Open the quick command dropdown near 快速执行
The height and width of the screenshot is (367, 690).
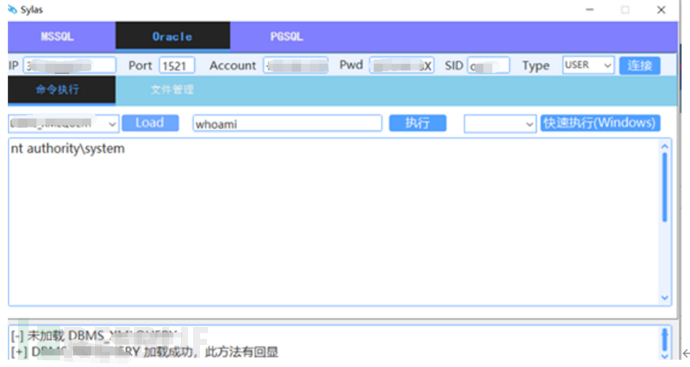click(500, 124)
